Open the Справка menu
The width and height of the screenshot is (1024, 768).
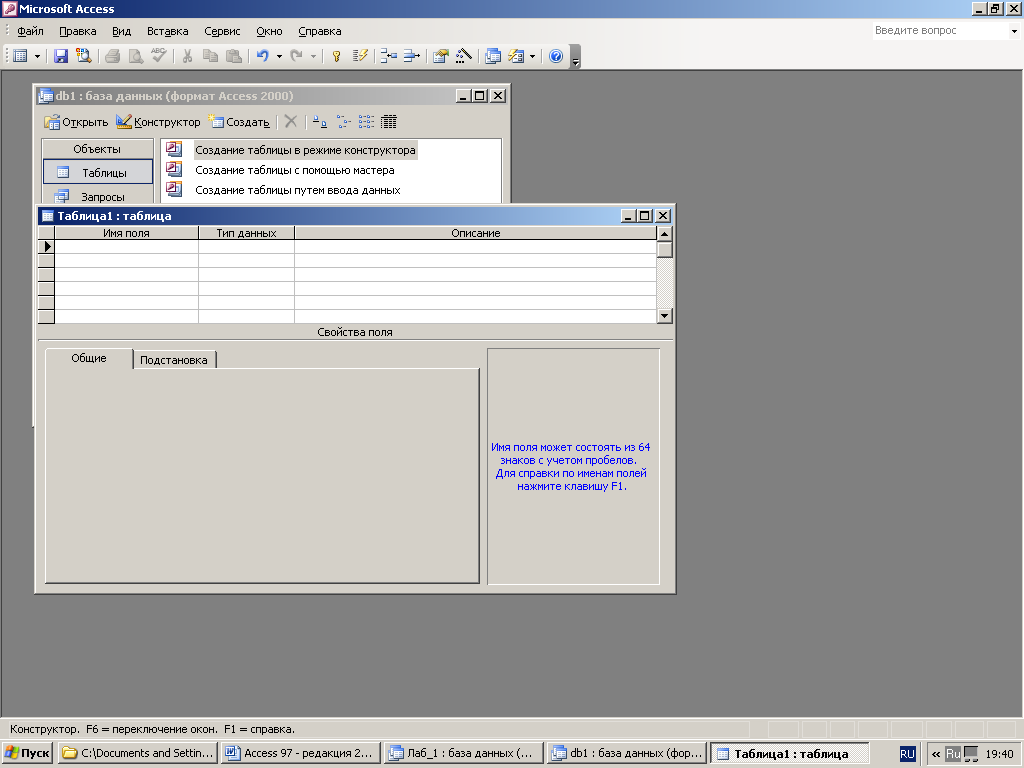(319, 31)
